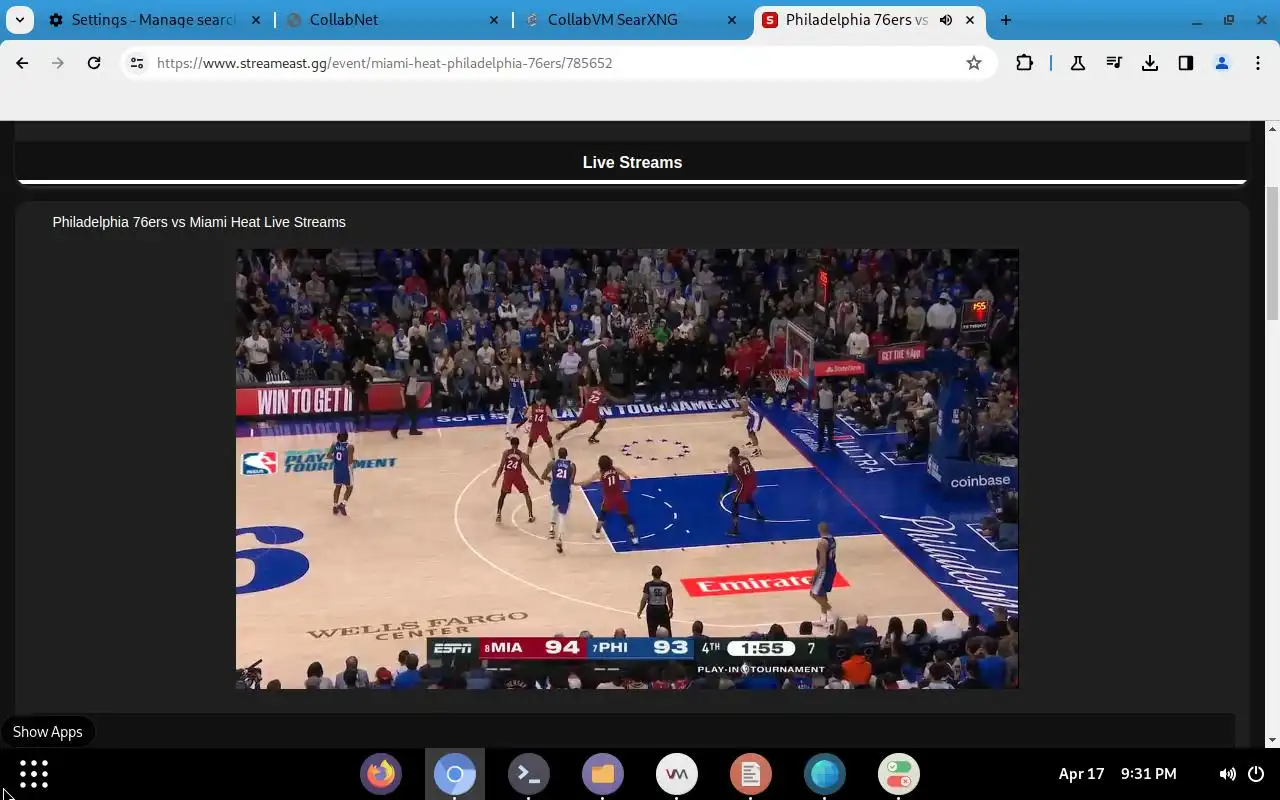Toggle the browser side panel
The image size is (1280, 800).
pyautogui.click(x=1186, y=63)
